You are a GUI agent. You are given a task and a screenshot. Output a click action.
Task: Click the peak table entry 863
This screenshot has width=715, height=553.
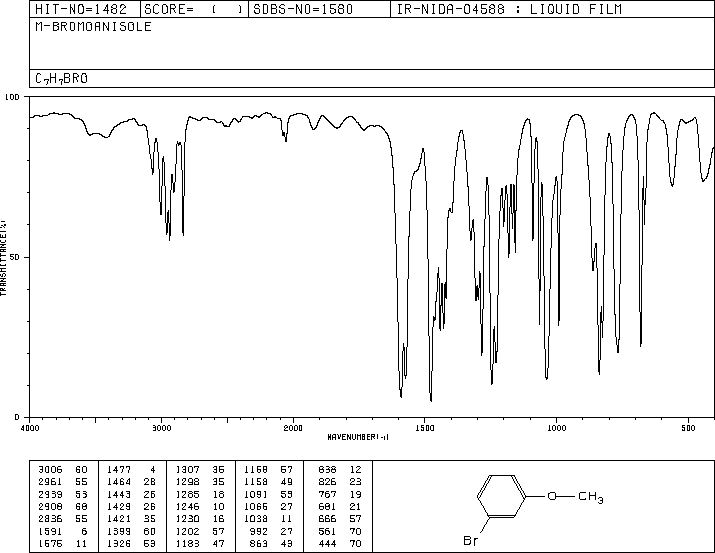pyautogui.click(x=259, y=544)
